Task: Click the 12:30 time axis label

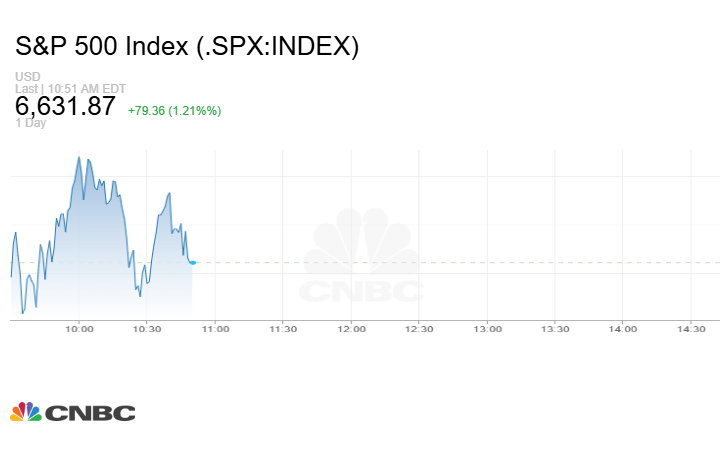Action: (x=419, y=329)
